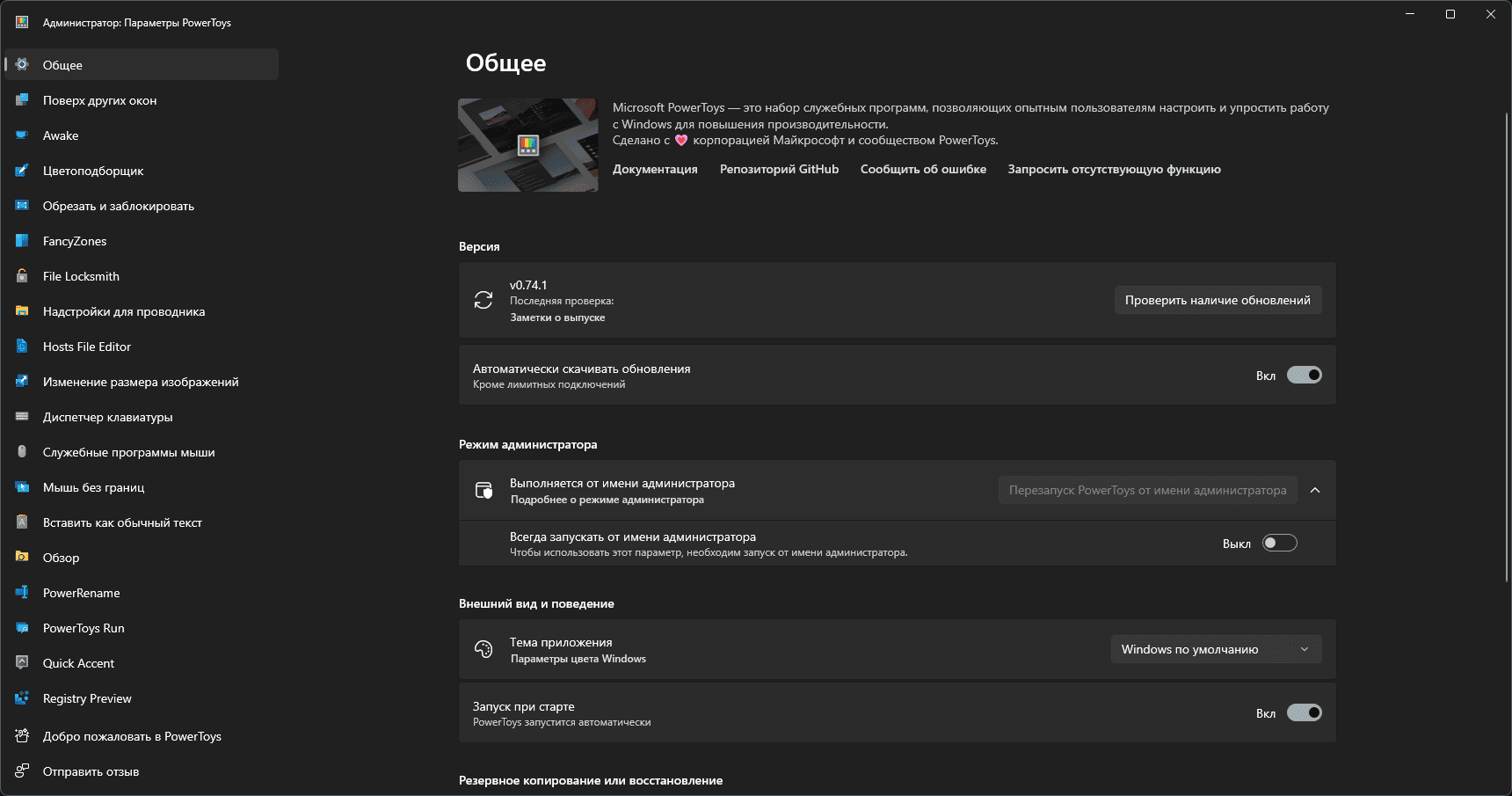
Task: Click the Вставить как обычный текст icon
Action: (x=22, y=522)
